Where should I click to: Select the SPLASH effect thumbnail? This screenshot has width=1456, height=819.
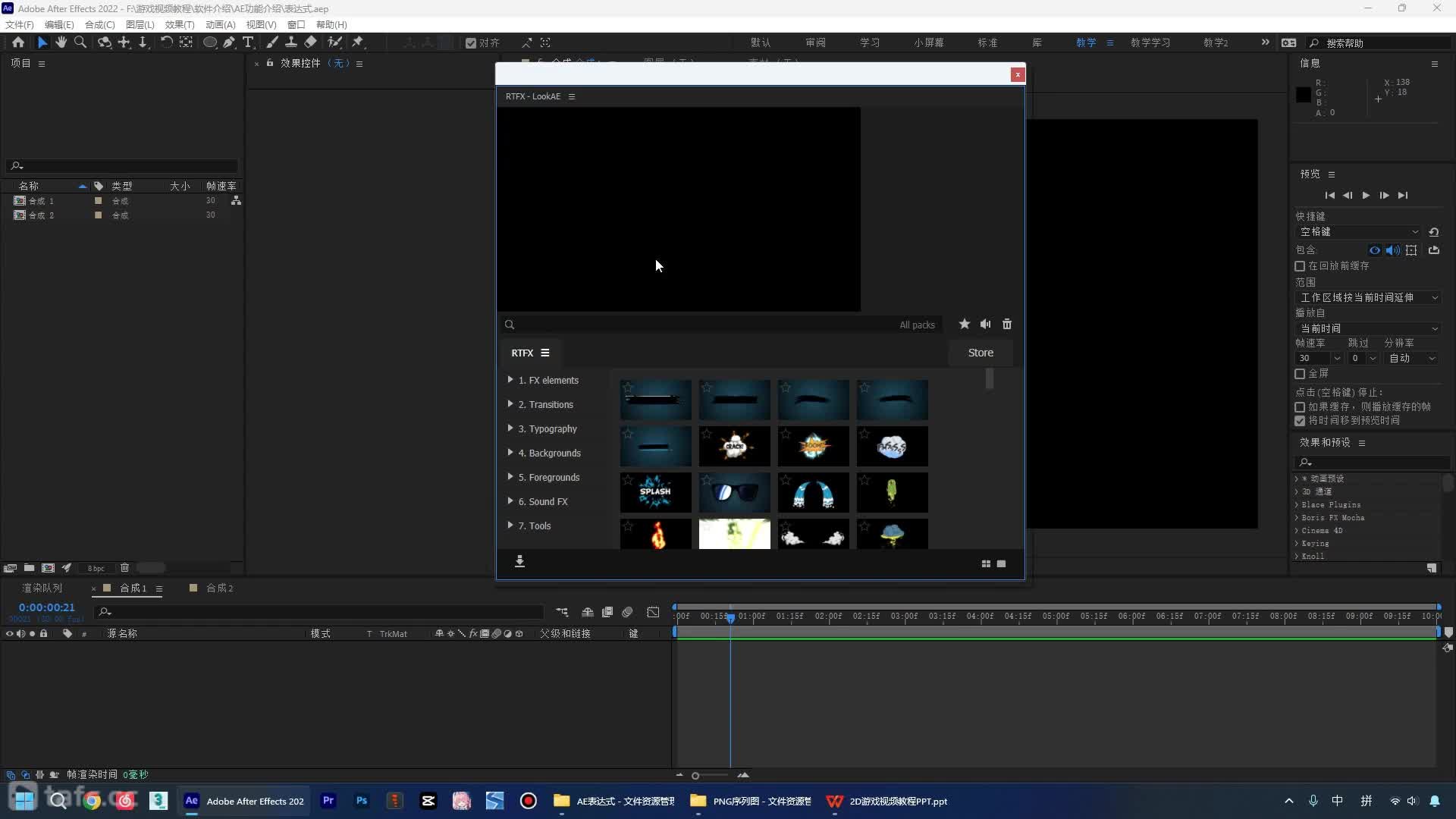[x=655, y=492]
